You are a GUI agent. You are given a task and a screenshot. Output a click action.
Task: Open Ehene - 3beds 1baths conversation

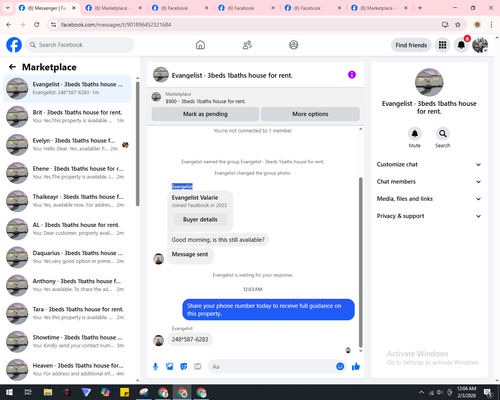point(67,173)
